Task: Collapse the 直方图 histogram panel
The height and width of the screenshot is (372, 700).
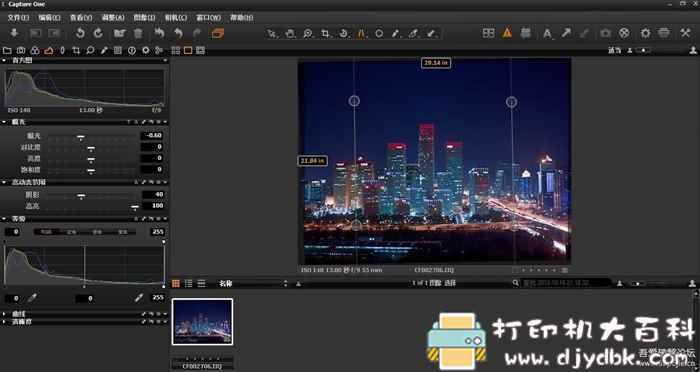Action: tap(4, 60)
